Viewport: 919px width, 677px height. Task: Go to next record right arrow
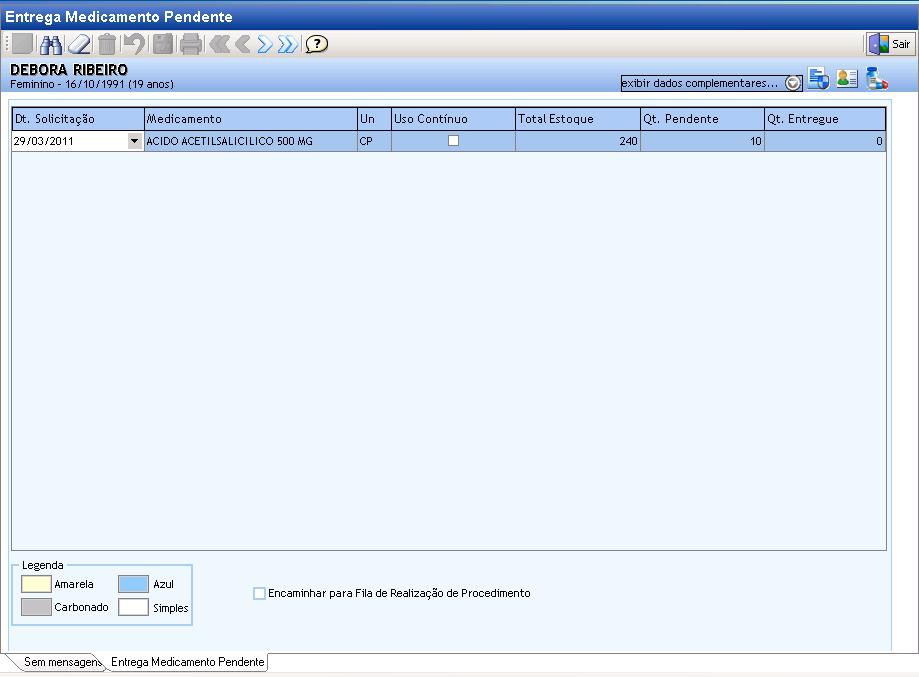pyautogui.click(x=265, y=44)
